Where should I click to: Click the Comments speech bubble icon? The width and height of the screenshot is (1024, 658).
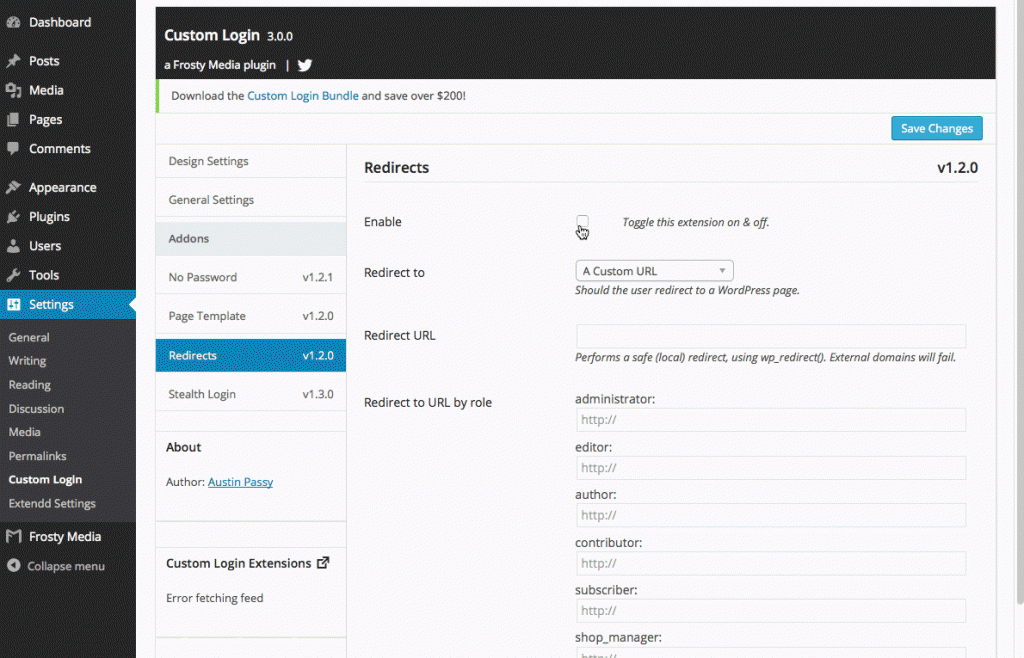[13, 149]
